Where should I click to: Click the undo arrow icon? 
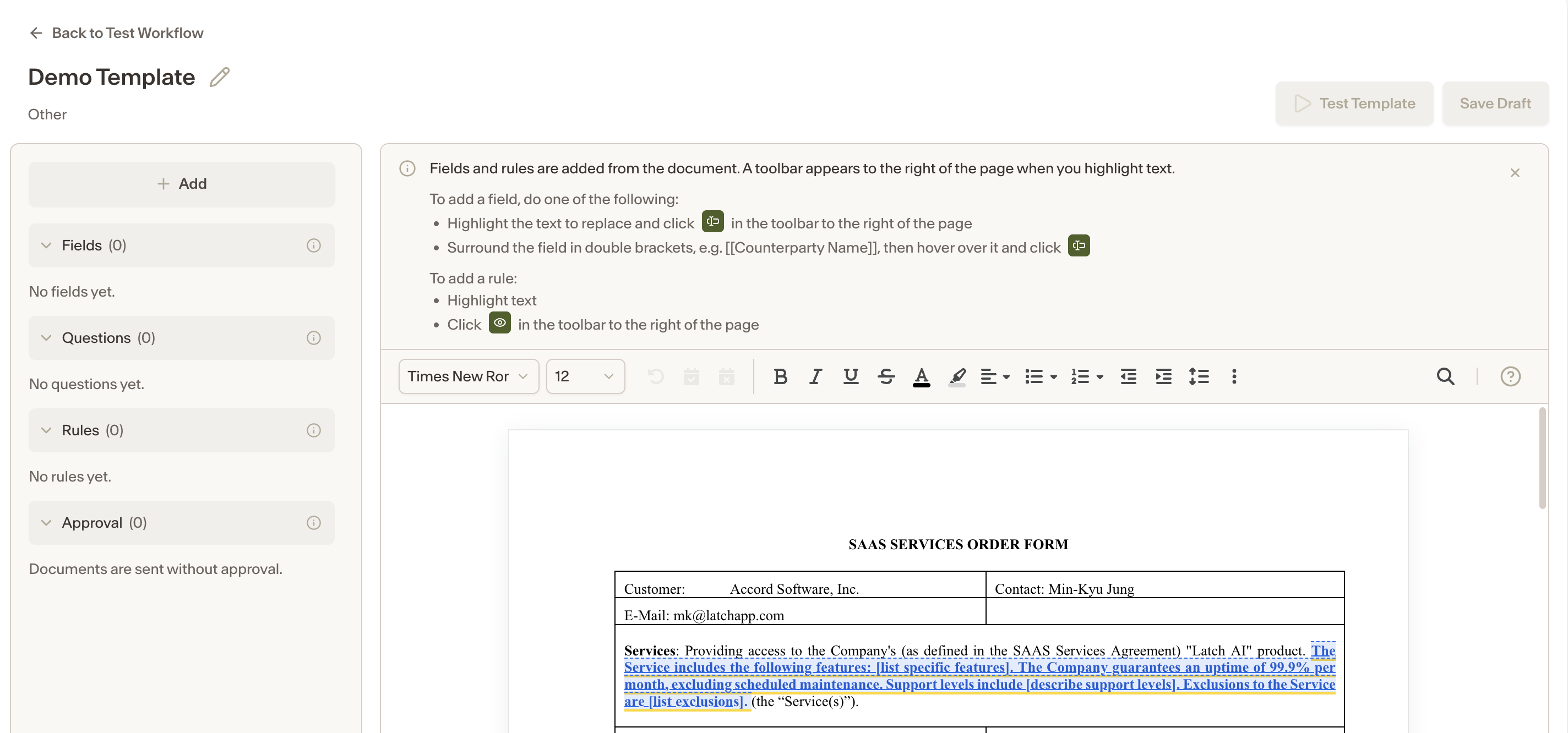point(656,376)
